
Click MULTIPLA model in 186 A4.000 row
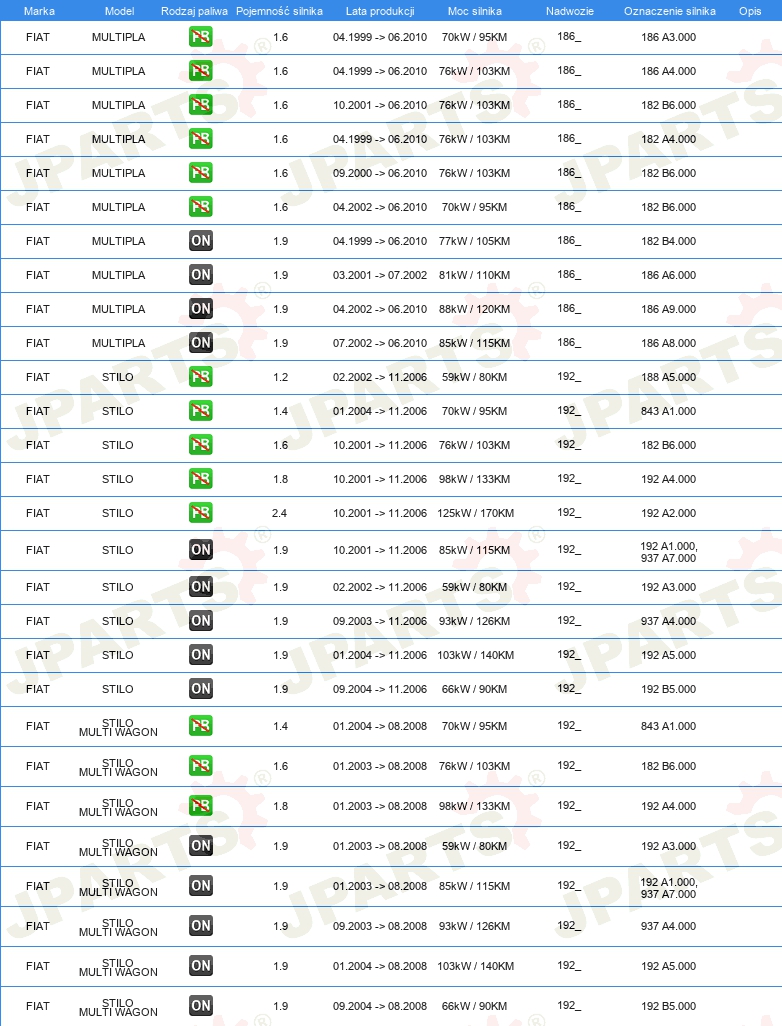coord(118,71)
